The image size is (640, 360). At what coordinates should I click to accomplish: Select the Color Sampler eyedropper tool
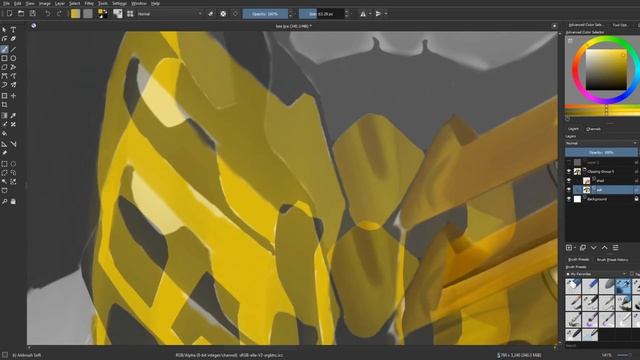point(13,116)
